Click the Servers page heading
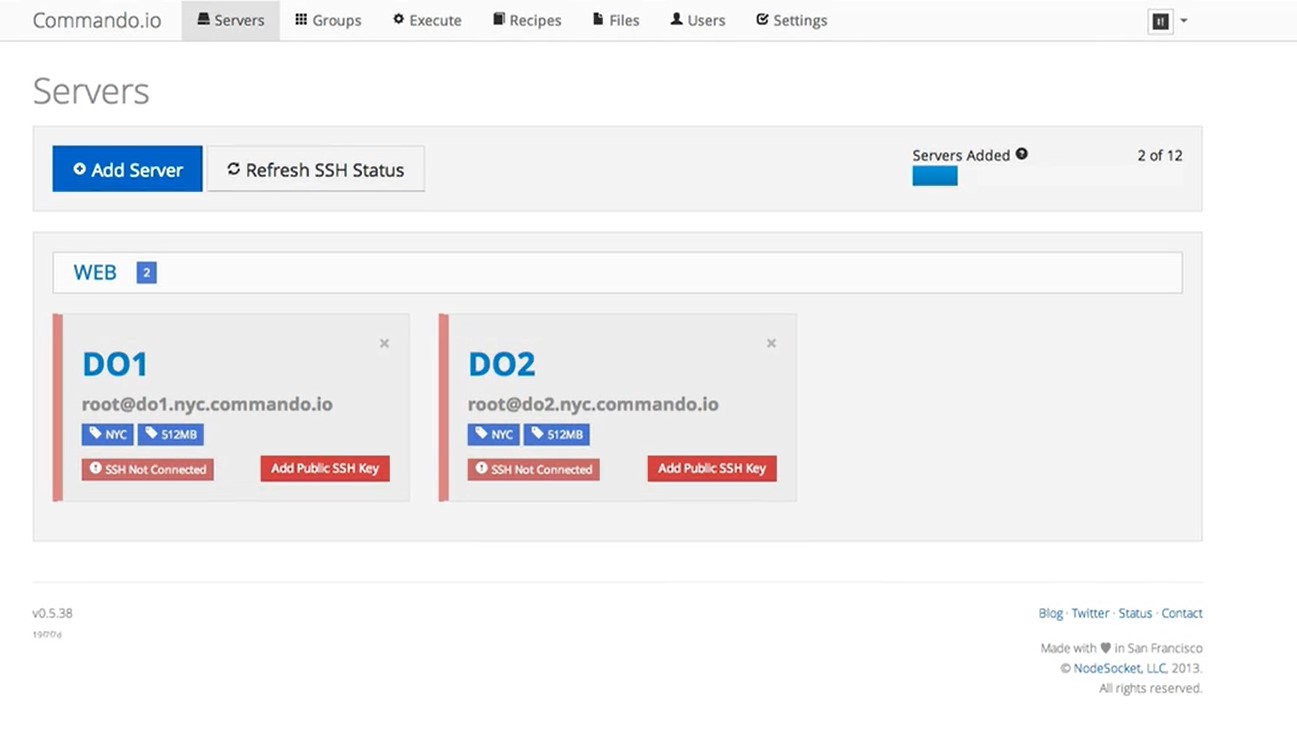The width and height of the screenshot is (1297, 736). (x=91, y=91)
